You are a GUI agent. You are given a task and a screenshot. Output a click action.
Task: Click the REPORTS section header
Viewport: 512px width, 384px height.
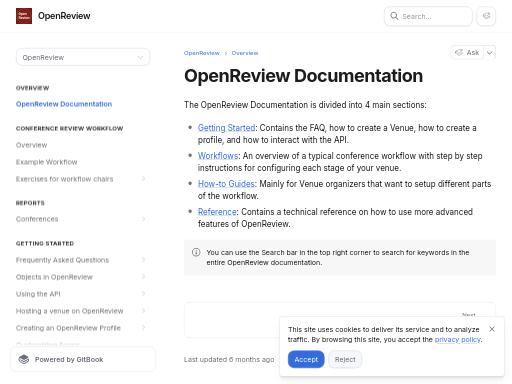pos(30,203)
